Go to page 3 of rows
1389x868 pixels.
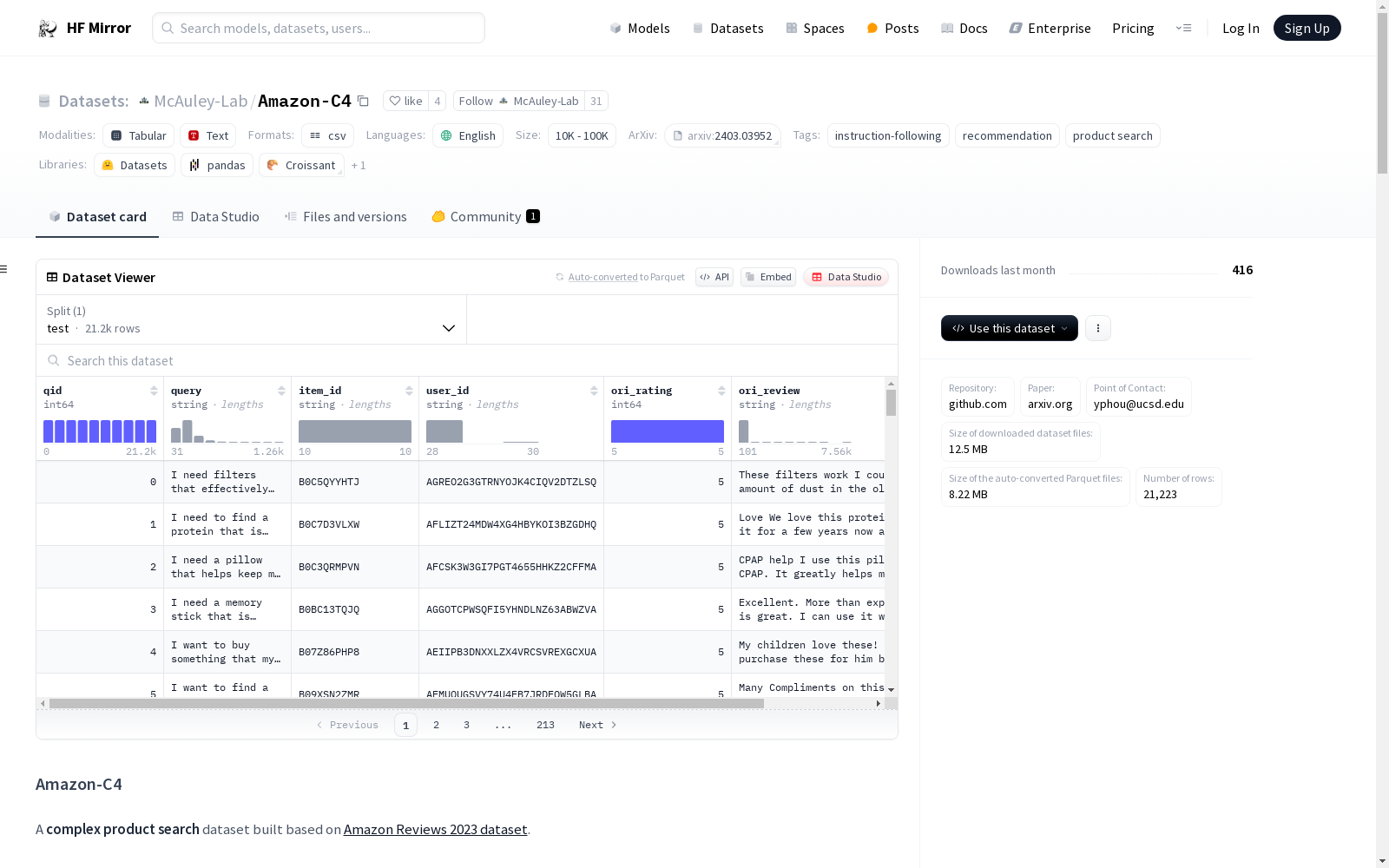click(466, 725)
